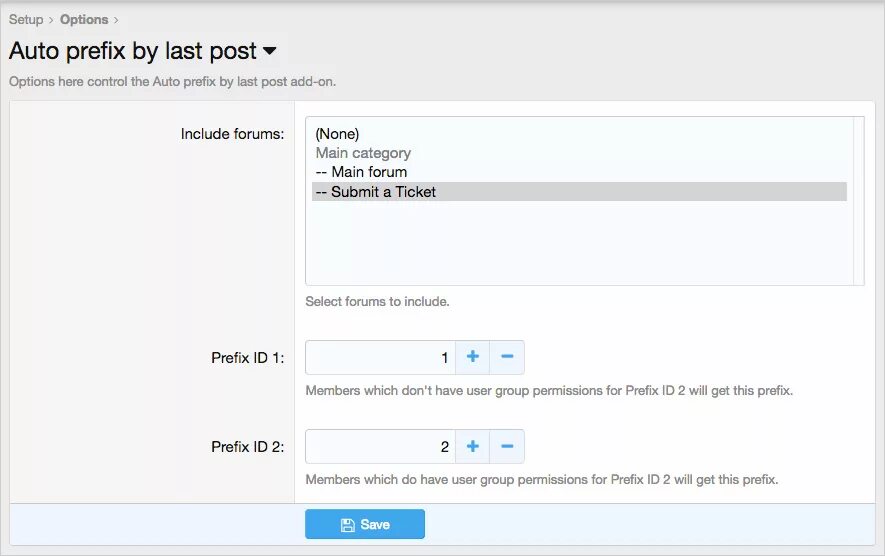Open the Options breadcrumb link
Viewport: 885px width, 556px height.
click(x=84, y=19)
